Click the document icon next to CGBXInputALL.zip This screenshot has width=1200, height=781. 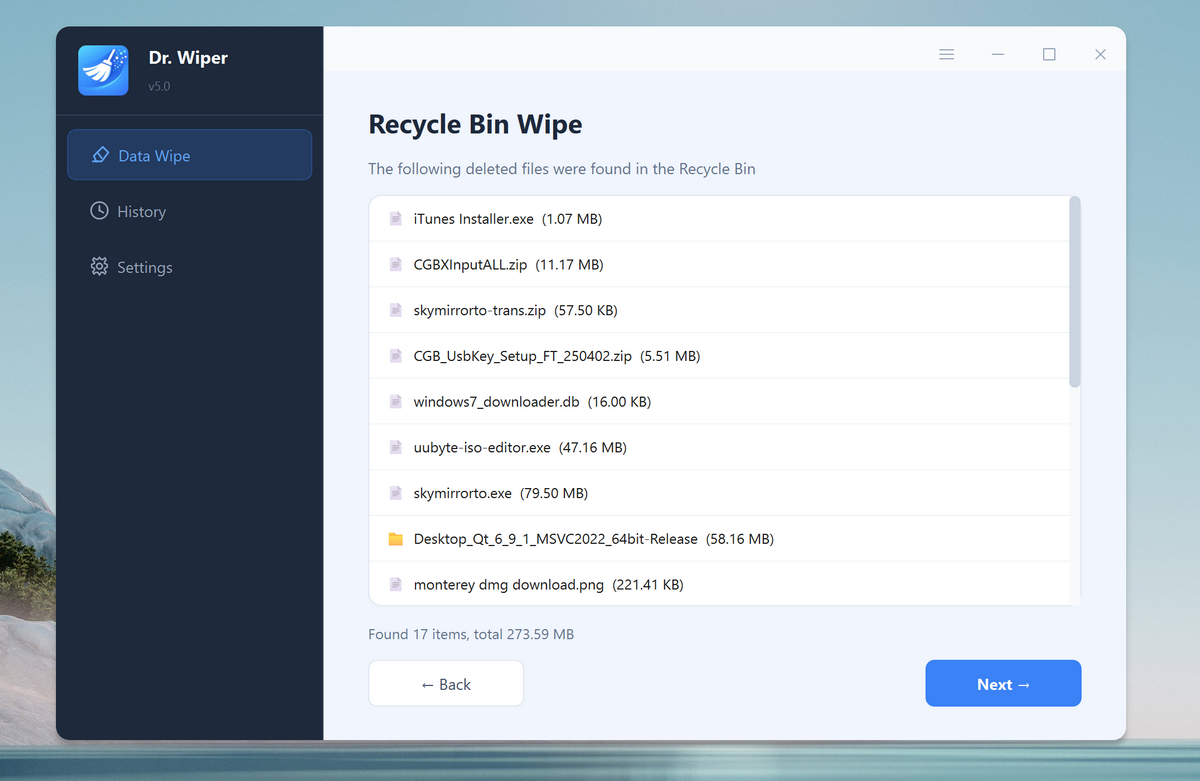(x=395, y=264)
